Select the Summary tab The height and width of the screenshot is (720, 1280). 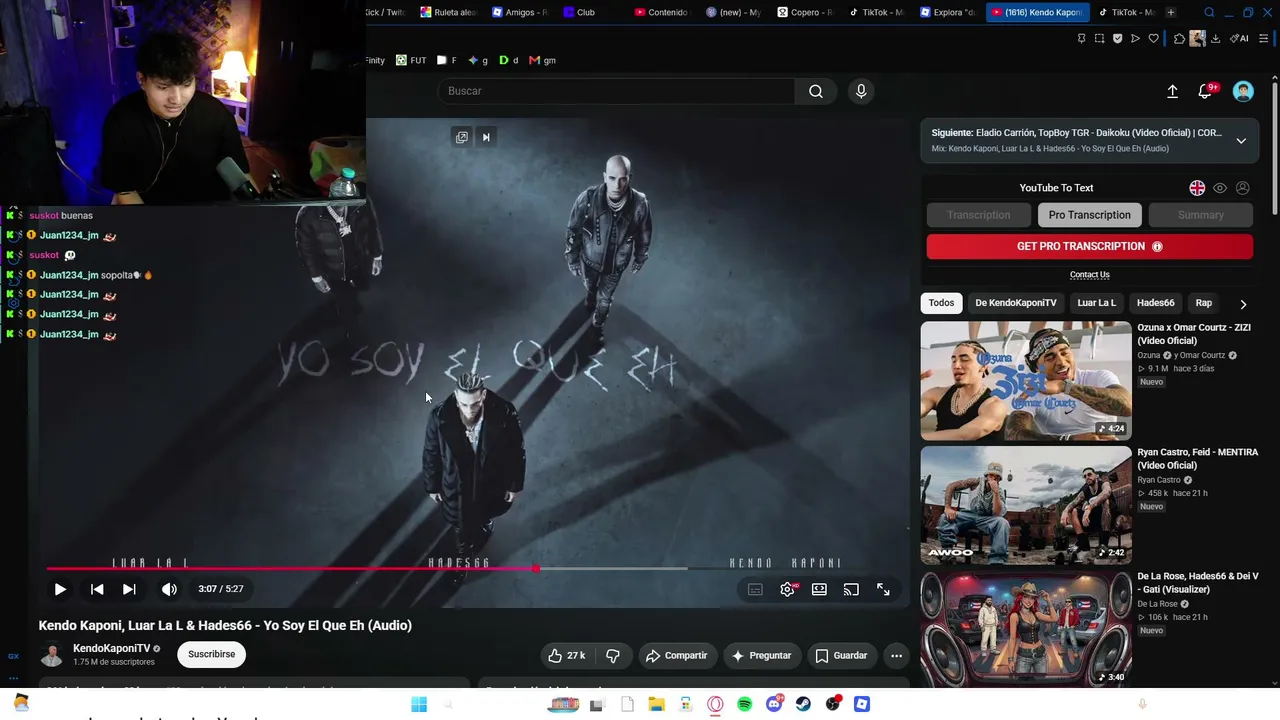1201,215
